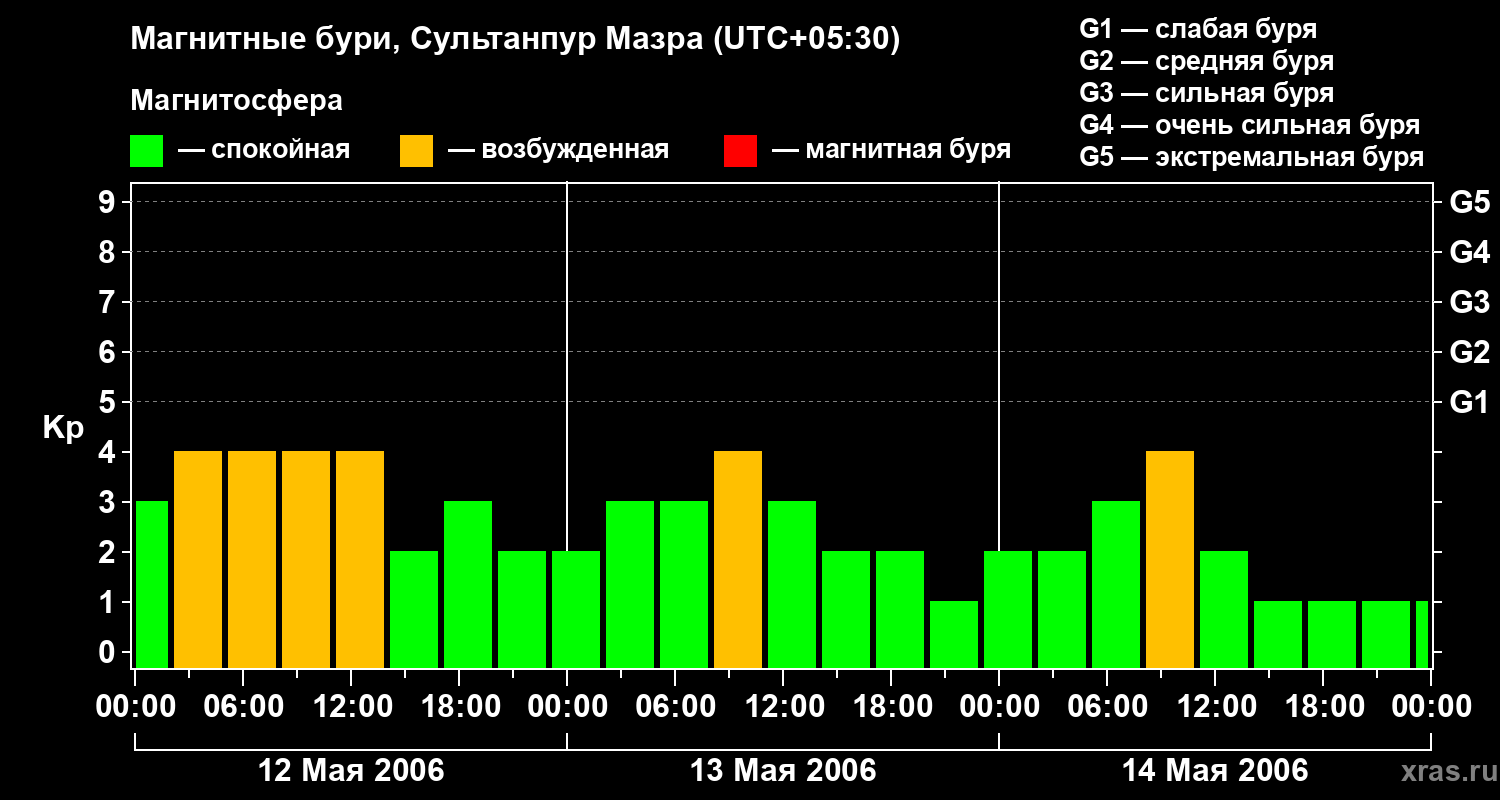Click the '06:00' time label under 14 May
Image resolution: width=1500 pixels, height=800 pixels.
(1107, 707)
